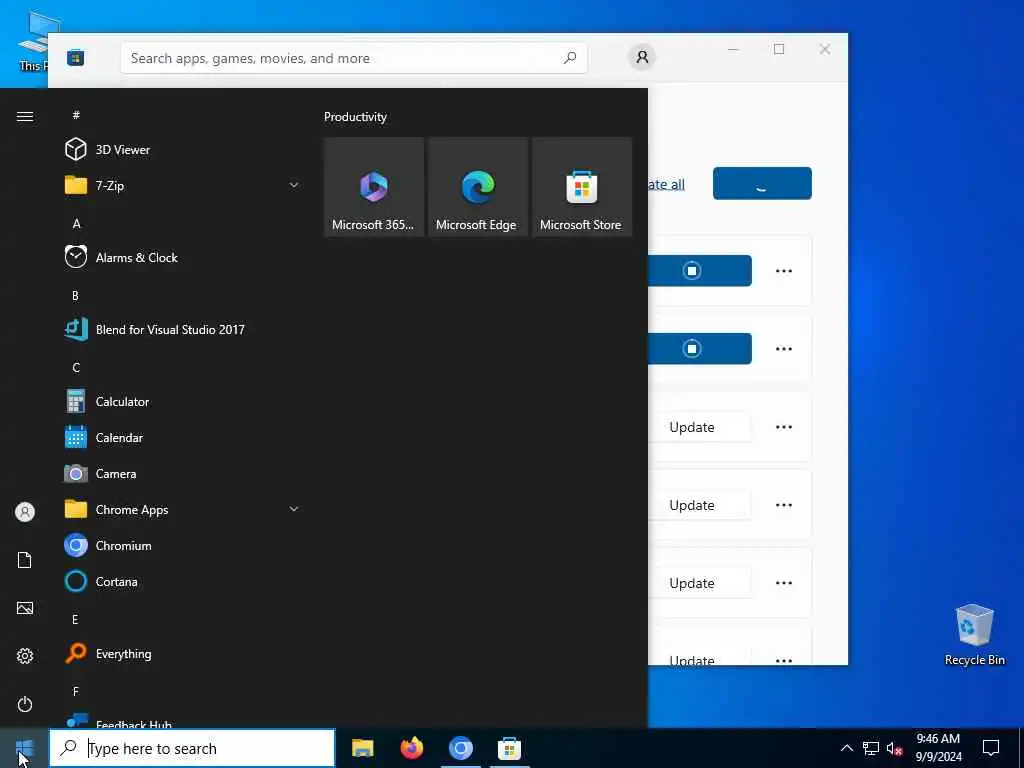The width and height of the screenshot is (1024, 768).
Task: Launch Chromium from the app list
Action: [183, 545]
